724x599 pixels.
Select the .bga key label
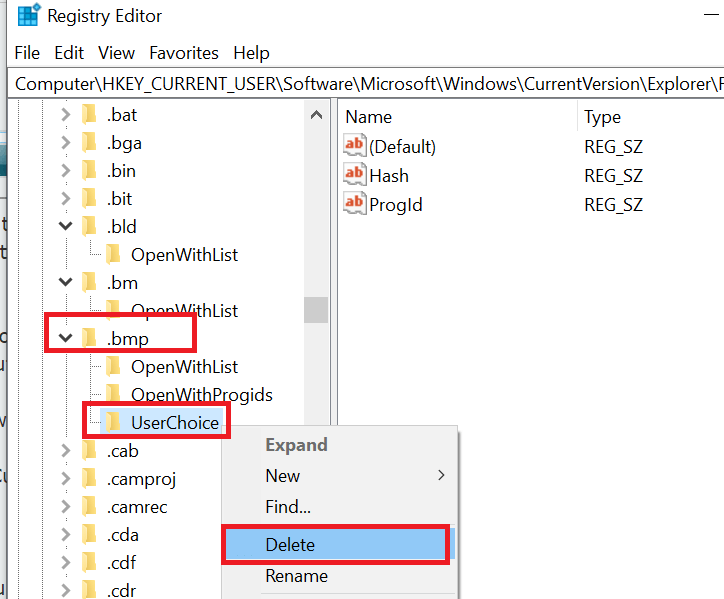pyautogui.click(x=124, y=144)
